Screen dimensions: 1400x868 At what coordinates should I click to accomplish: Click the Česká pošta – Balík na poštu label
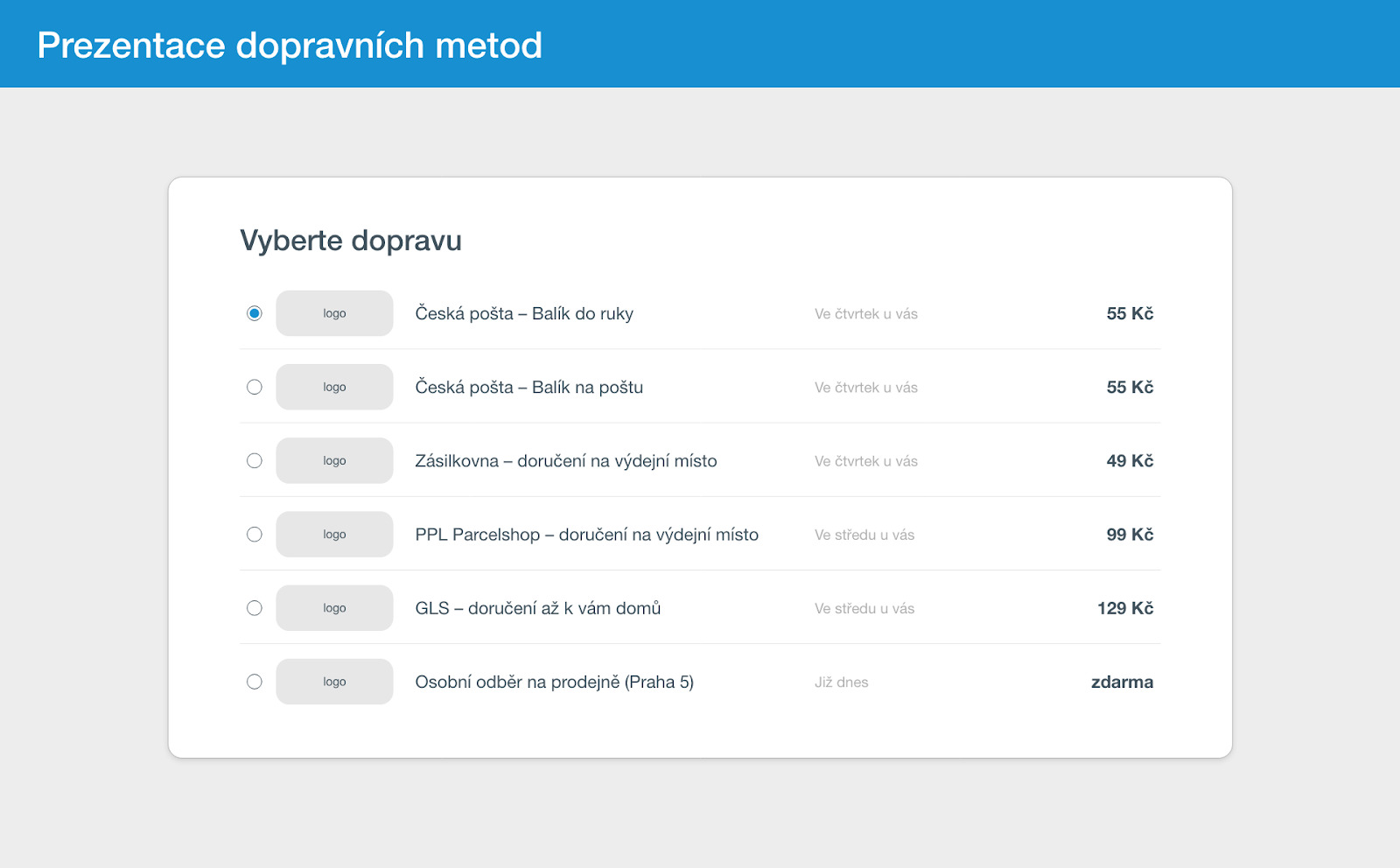(x=528, y=387)
